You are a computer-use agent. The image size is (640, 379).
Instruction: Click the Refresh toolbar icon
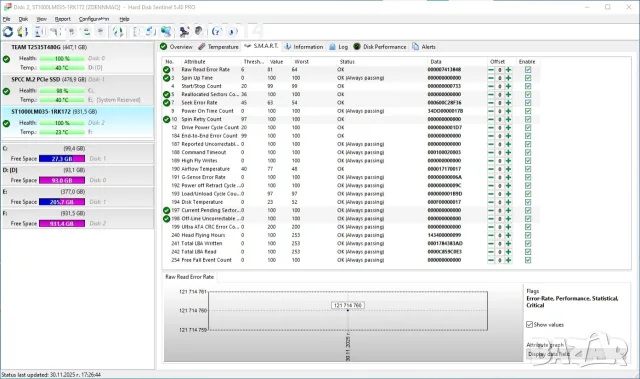[8, 31]
